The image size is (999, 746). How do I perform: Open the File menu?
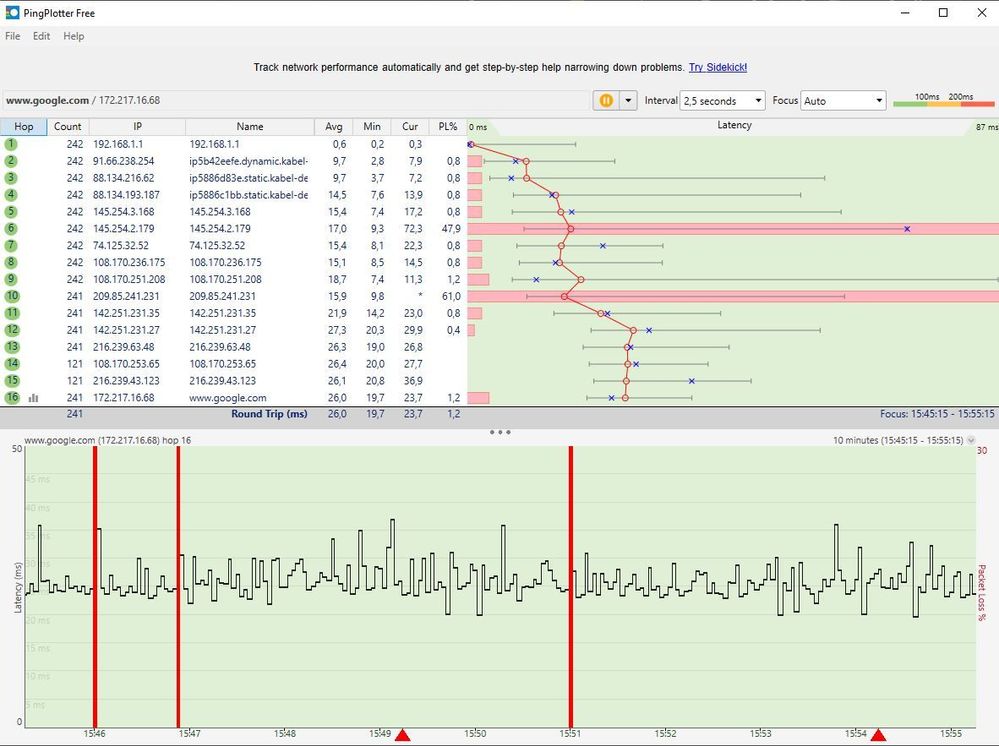(13, 36)
